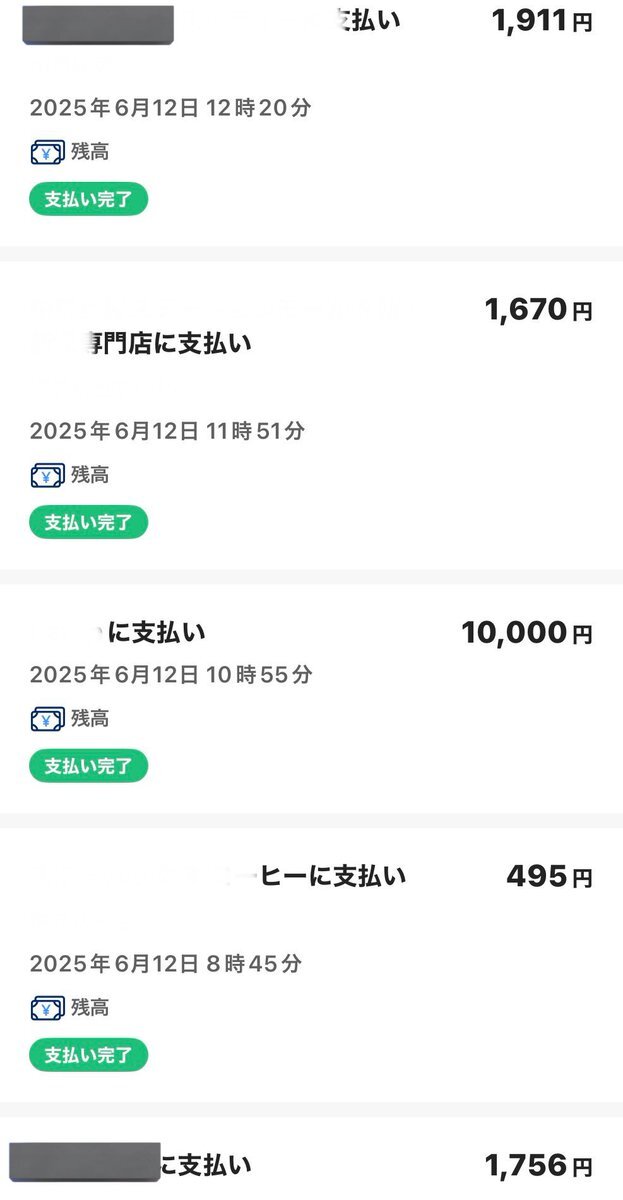623x1200 pixels.
Task: Open the 495円 payment amount
Action: click(549, 877)
